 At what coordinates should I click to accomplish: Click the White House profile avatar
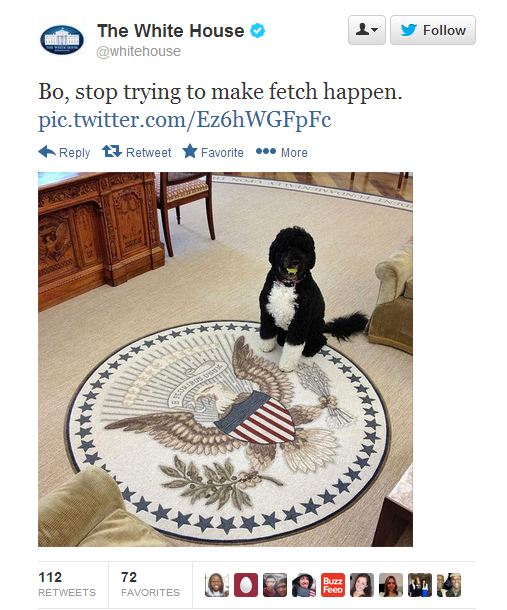click(62, 40)
